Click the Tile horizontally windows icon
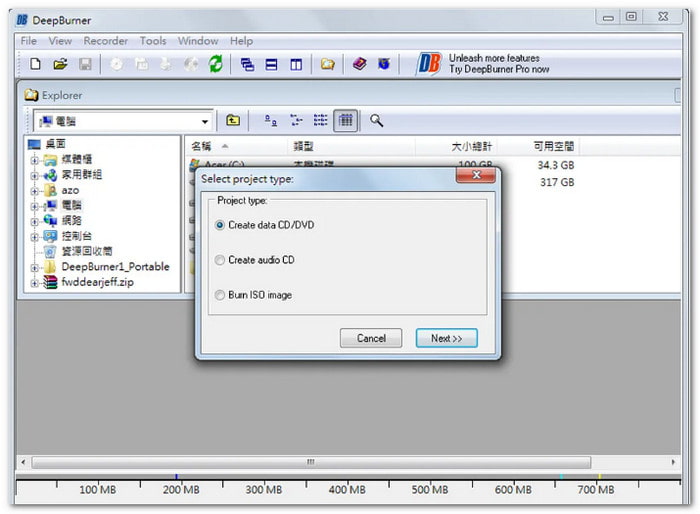Viewport: 700px width, 514px height. tap(271, 65)
